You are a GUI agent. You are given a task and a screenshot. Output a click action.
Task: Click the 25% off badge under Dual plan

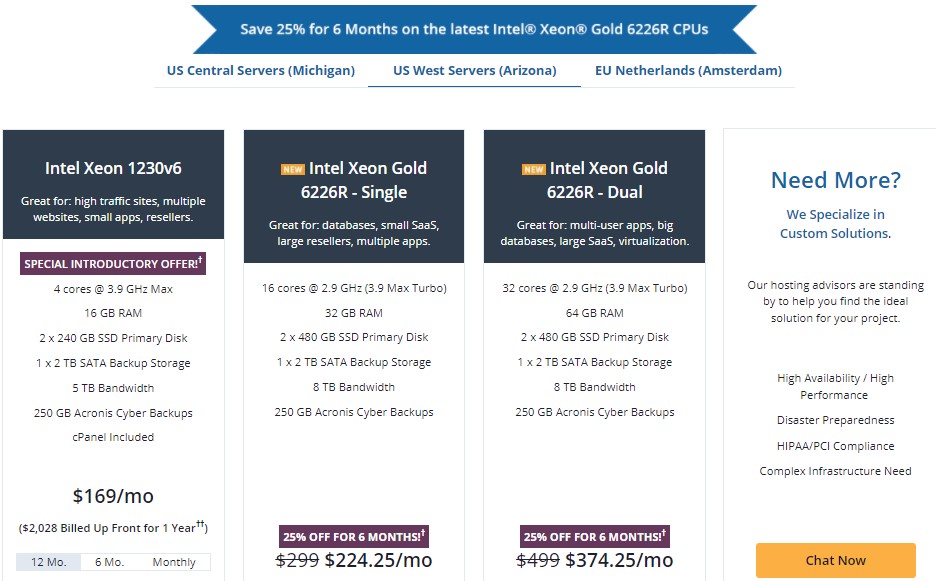(x=594, y=536)
